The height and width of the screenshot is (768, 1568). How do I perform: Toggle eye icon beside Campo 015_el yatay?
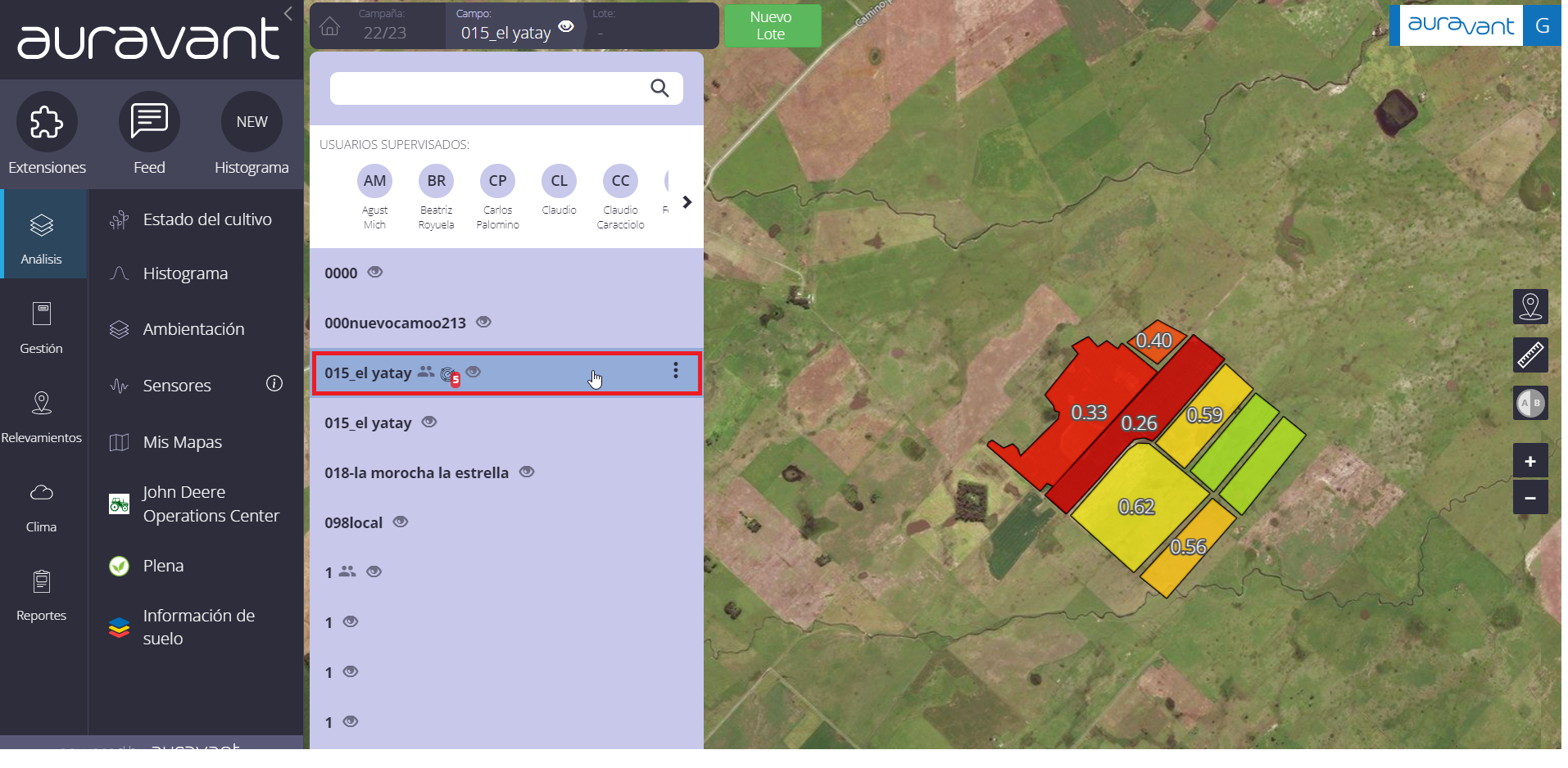coord(566,26)
